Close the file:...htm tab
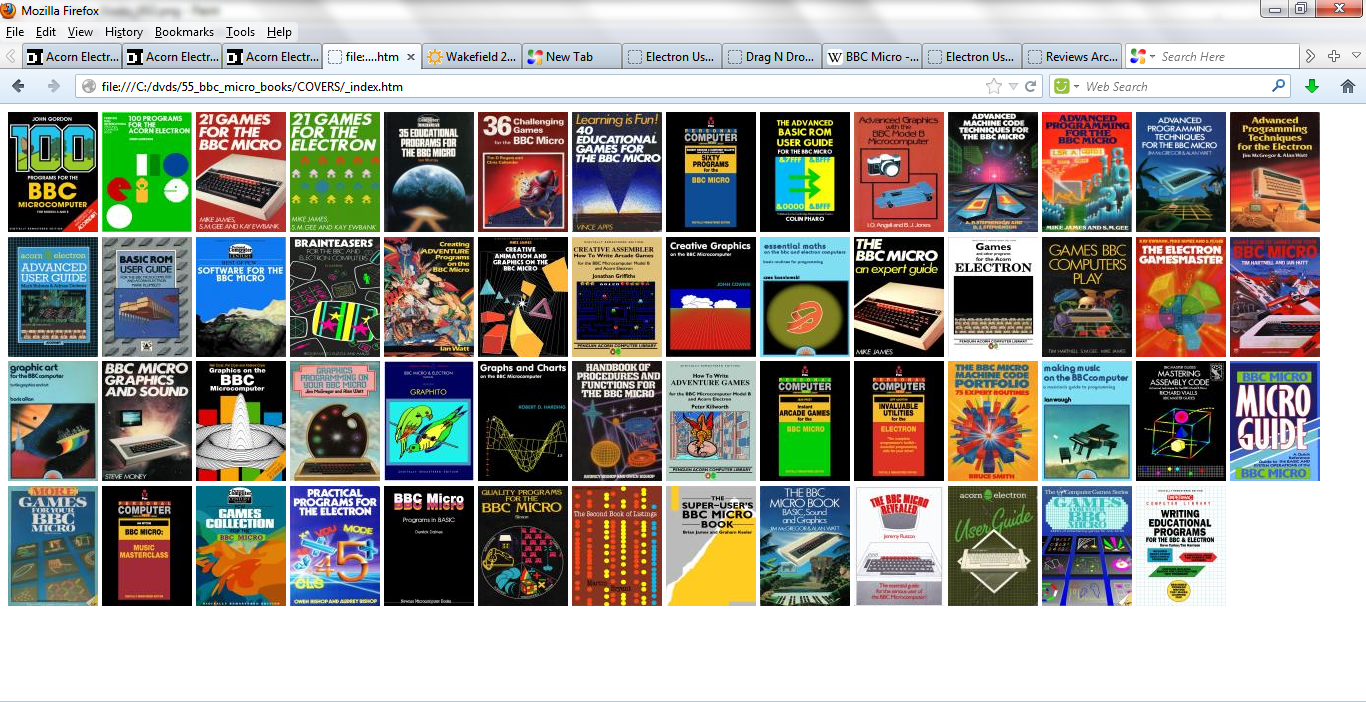The width and height of the screenshot is (1366, 702). coord(410,57)
